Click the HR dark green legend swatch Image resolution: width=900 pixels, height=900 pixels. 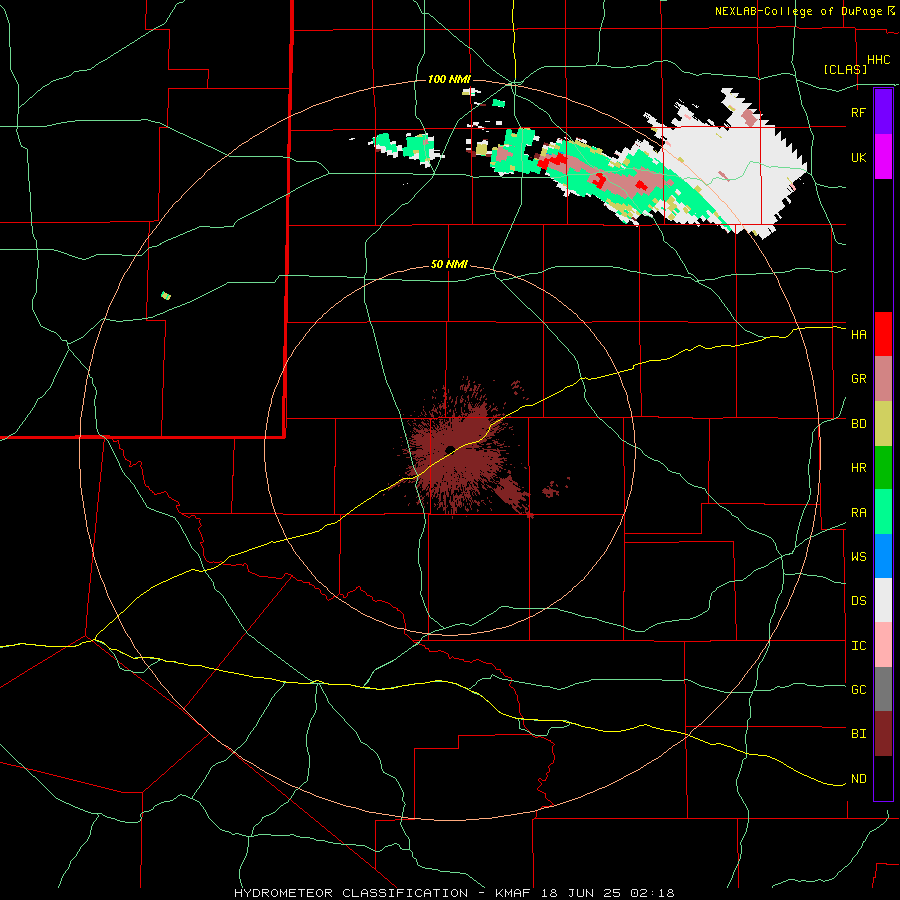(883, 468)
